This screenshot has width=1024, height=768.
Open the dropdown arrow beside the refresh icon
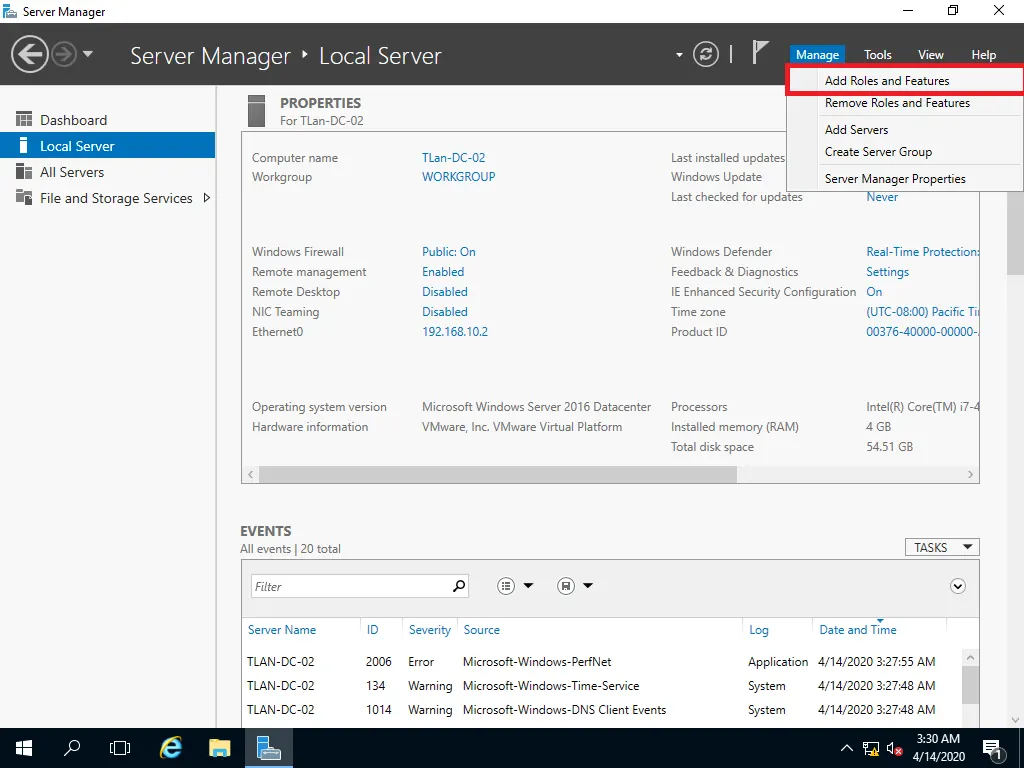[x=679, y=55]
